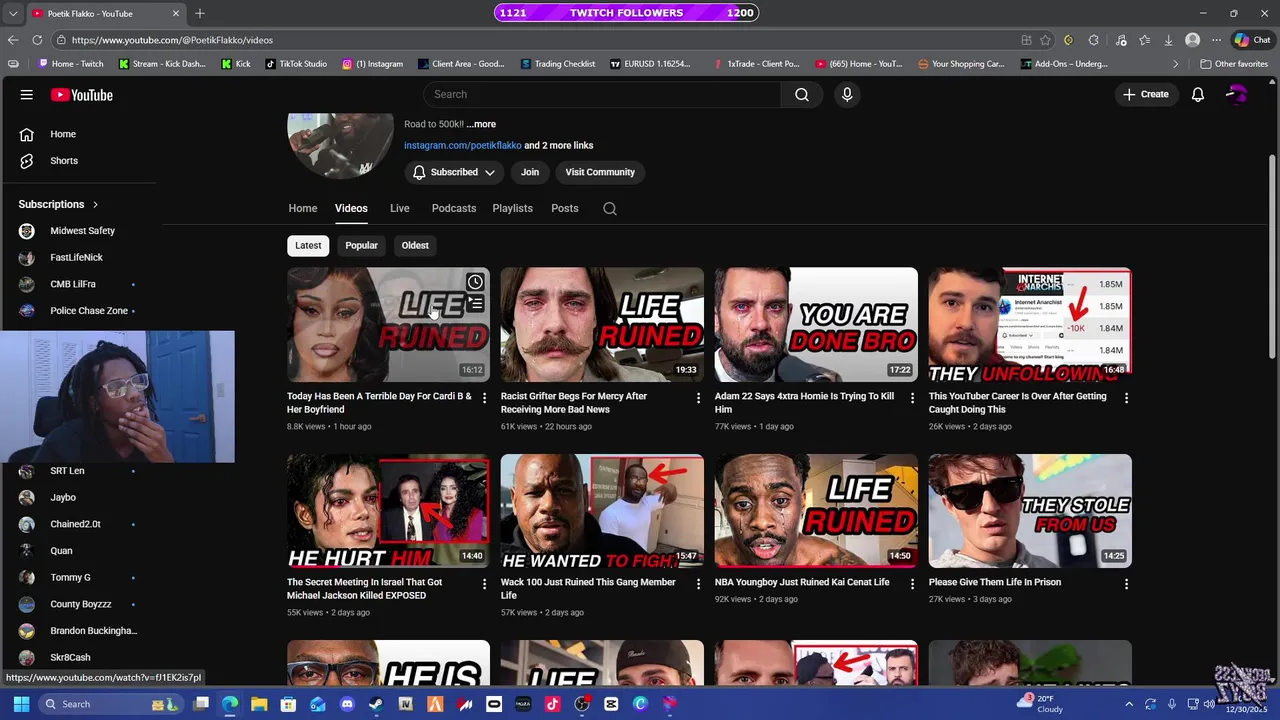The height and width of the screenshot is (720, 1280).
Task: Switch to the Podcasts tab
Action: (454, 208)
